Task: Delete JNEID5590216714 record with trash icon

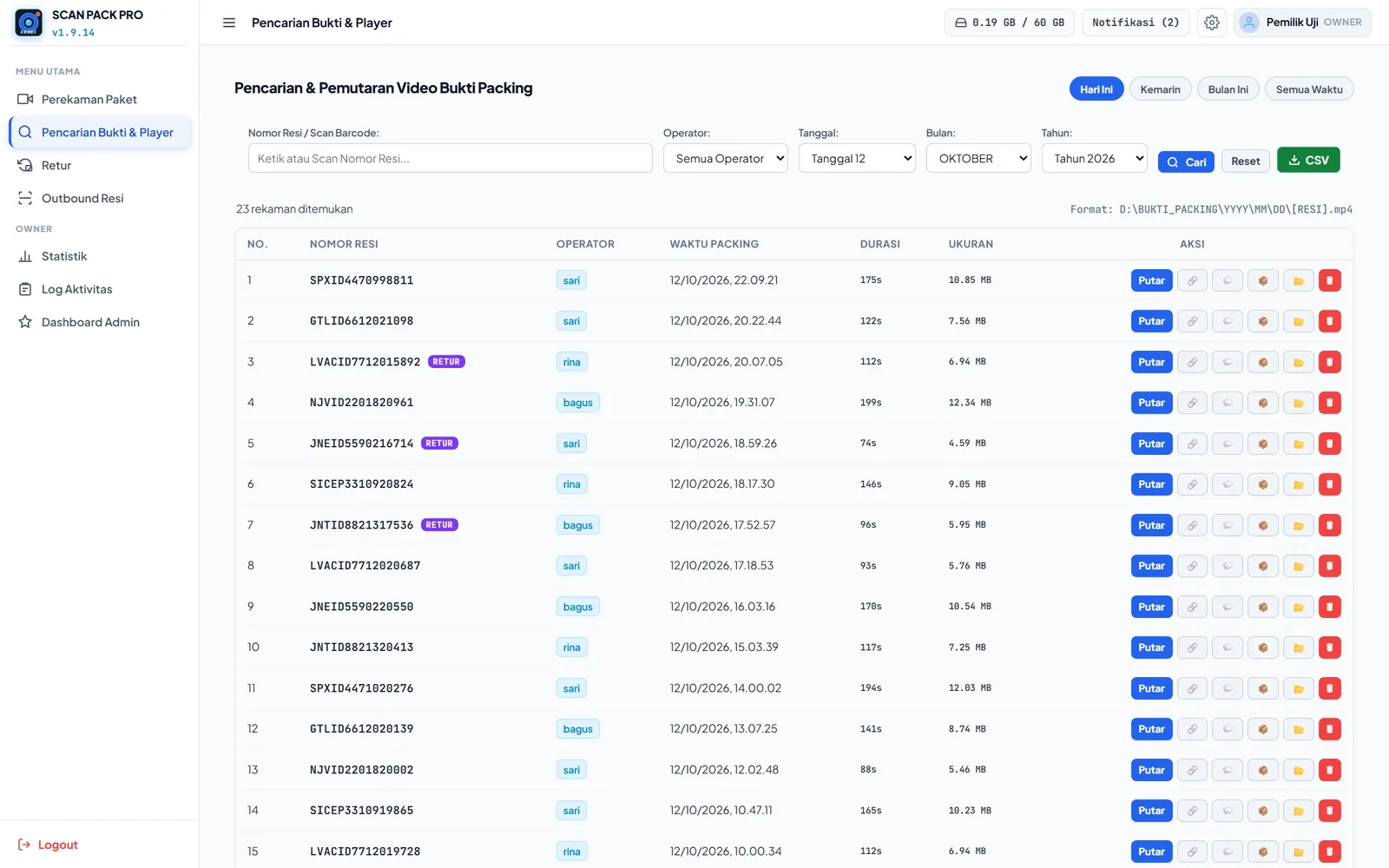Action: 1330,444
